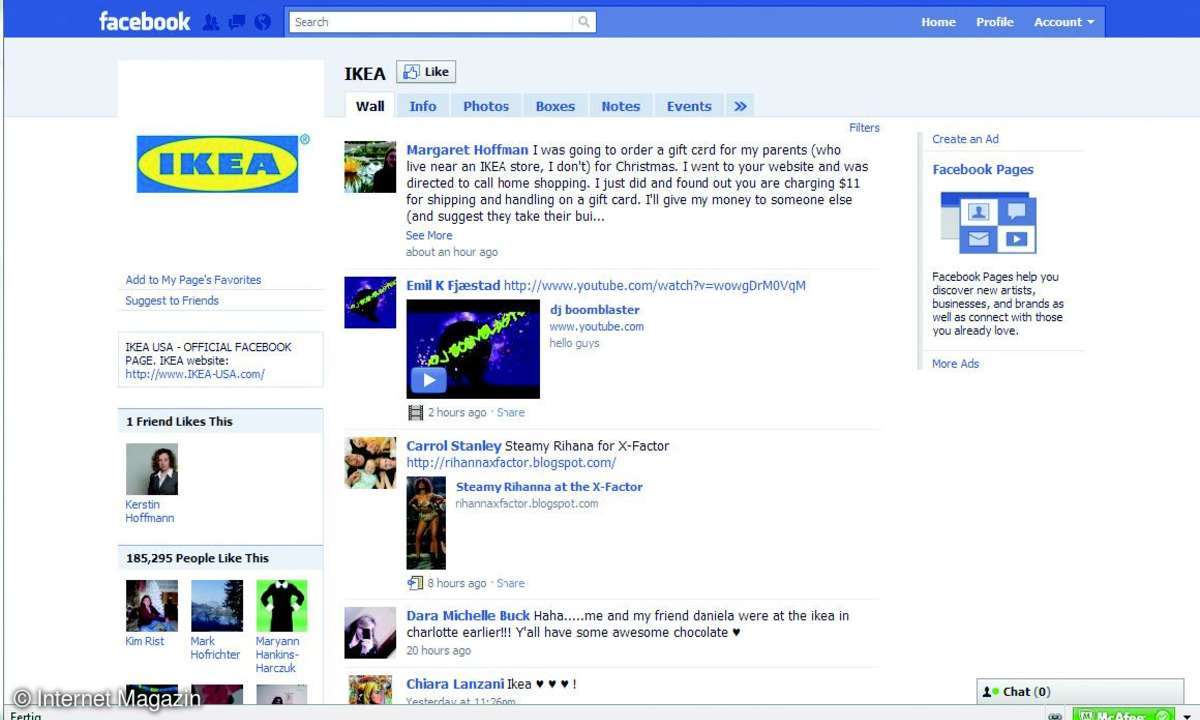Open Steamy Rihana link thumbnail
Image resolution: width=1200 pixels, height=720 pixels.
pyautogui.click(x=426, y=523)
